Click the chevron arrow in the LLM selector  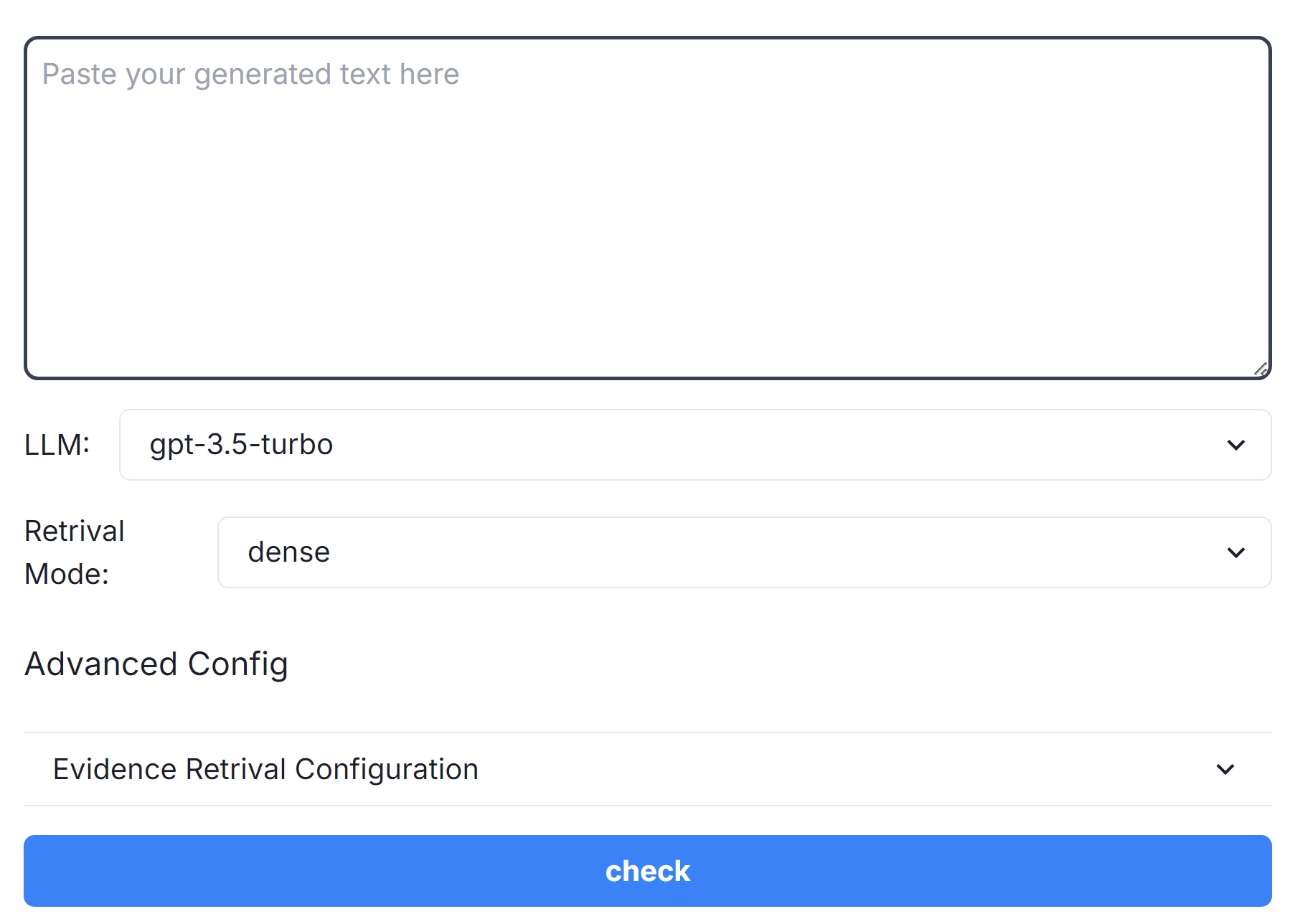tap(1235, 445)
